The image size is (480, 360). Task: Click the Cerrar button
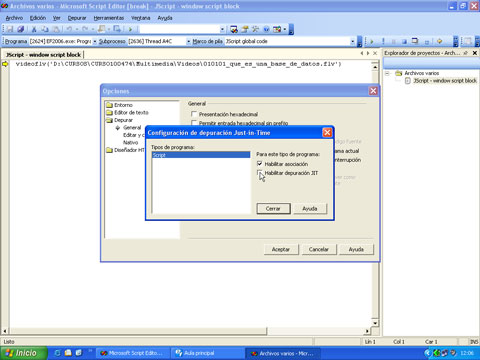[273, 209]
